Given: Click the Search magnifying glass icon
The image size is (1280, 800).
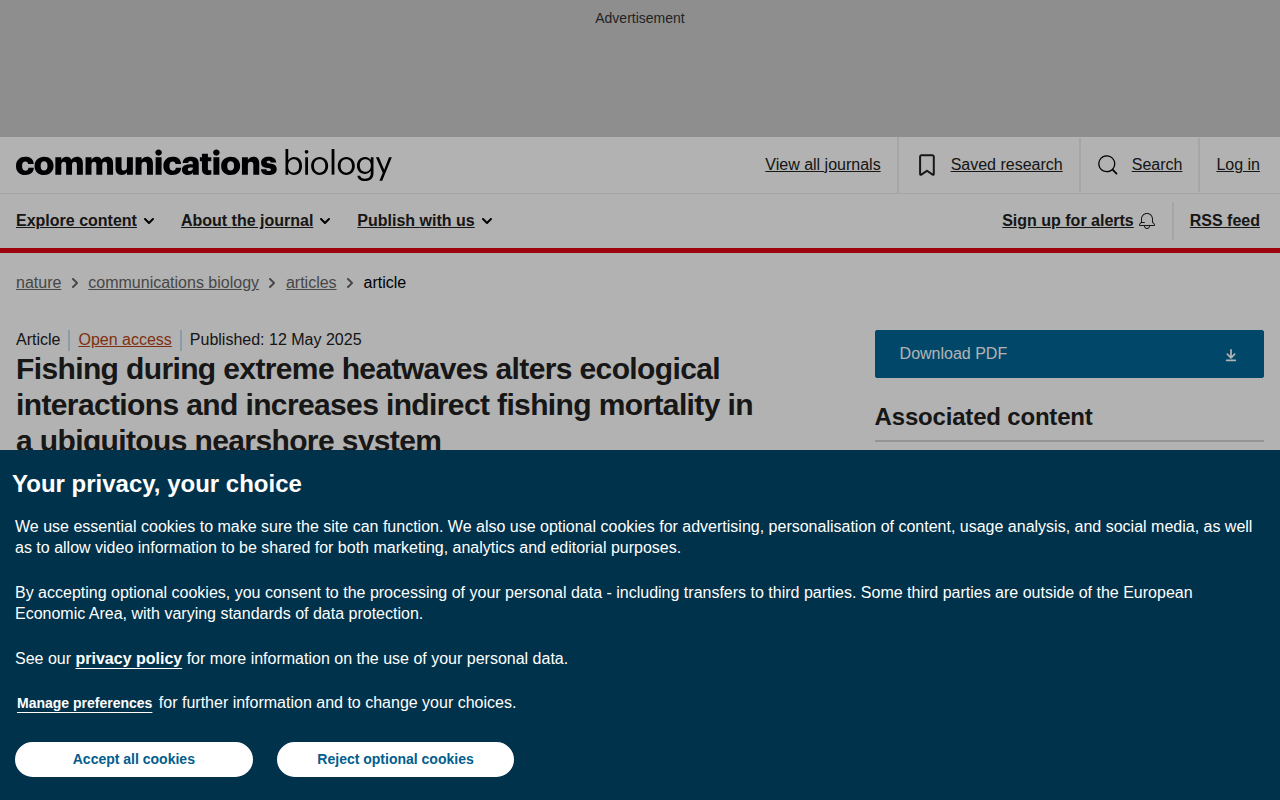Looking at the screenshot, I should click(1108, 165).
